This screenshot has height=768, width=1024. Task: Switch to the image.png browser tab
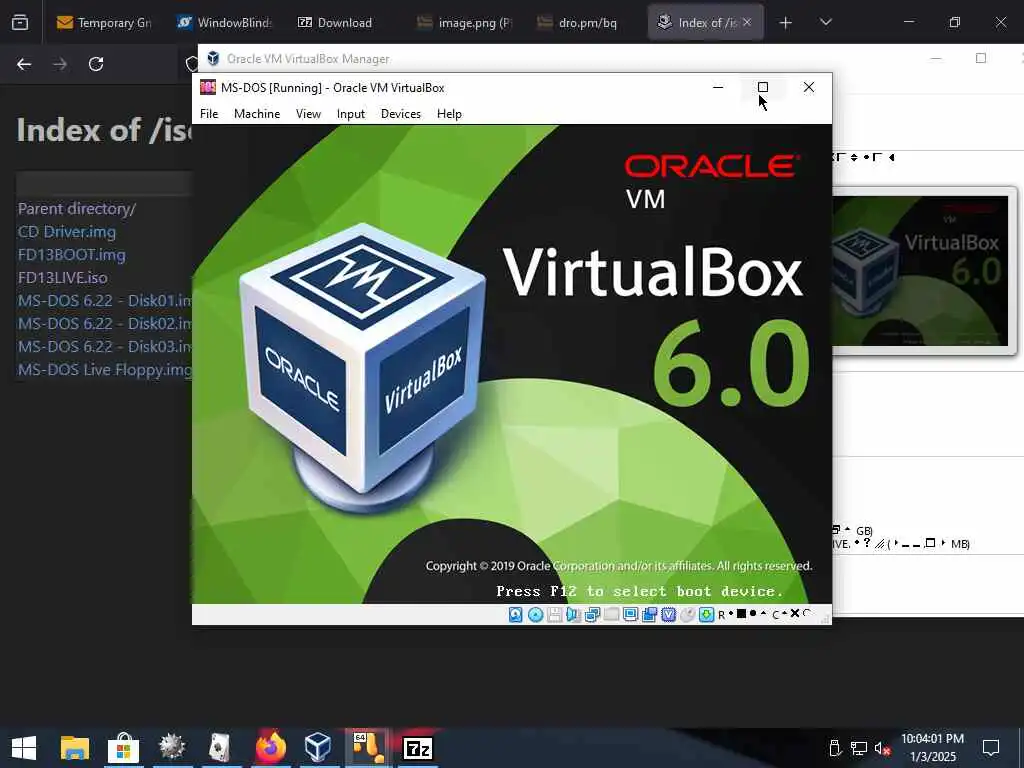(464, 23)
